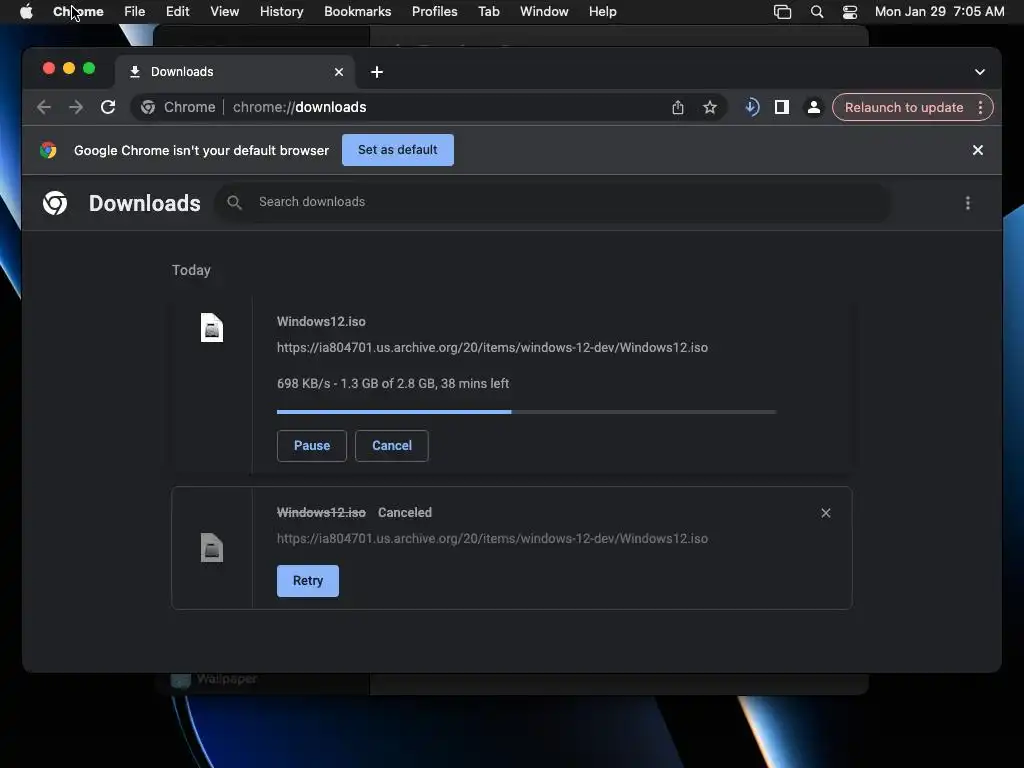The height and width of the screenshot is (768, 1024).
Task: Open the View menu
Action: [x=225, y=12]
